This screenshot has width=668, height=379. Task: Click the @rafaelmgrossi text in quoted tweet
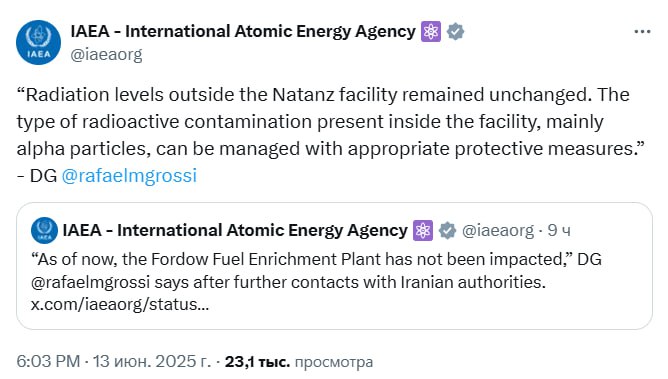pyautogui.click(x=90, y=282)
